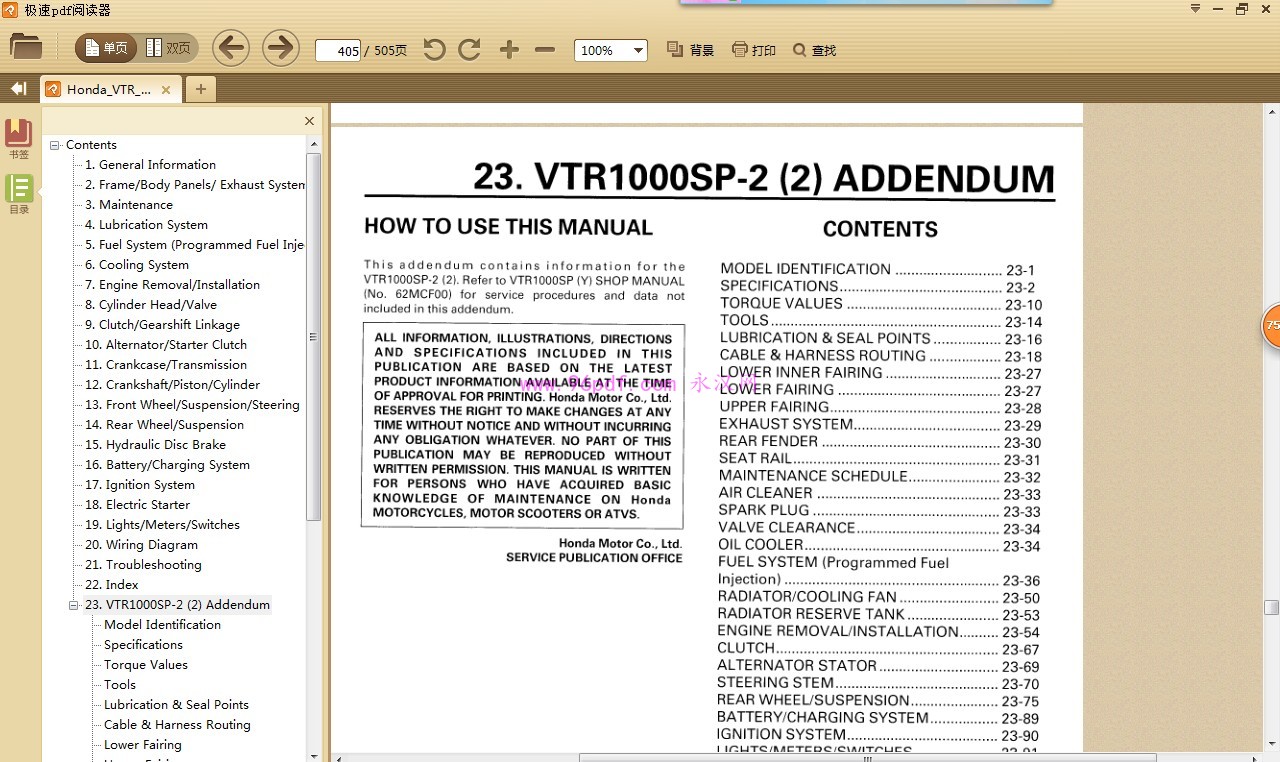Open 19. Lights/Meters/Switches
This screenshot has width=1280, height=762.
tap(162, 525)
